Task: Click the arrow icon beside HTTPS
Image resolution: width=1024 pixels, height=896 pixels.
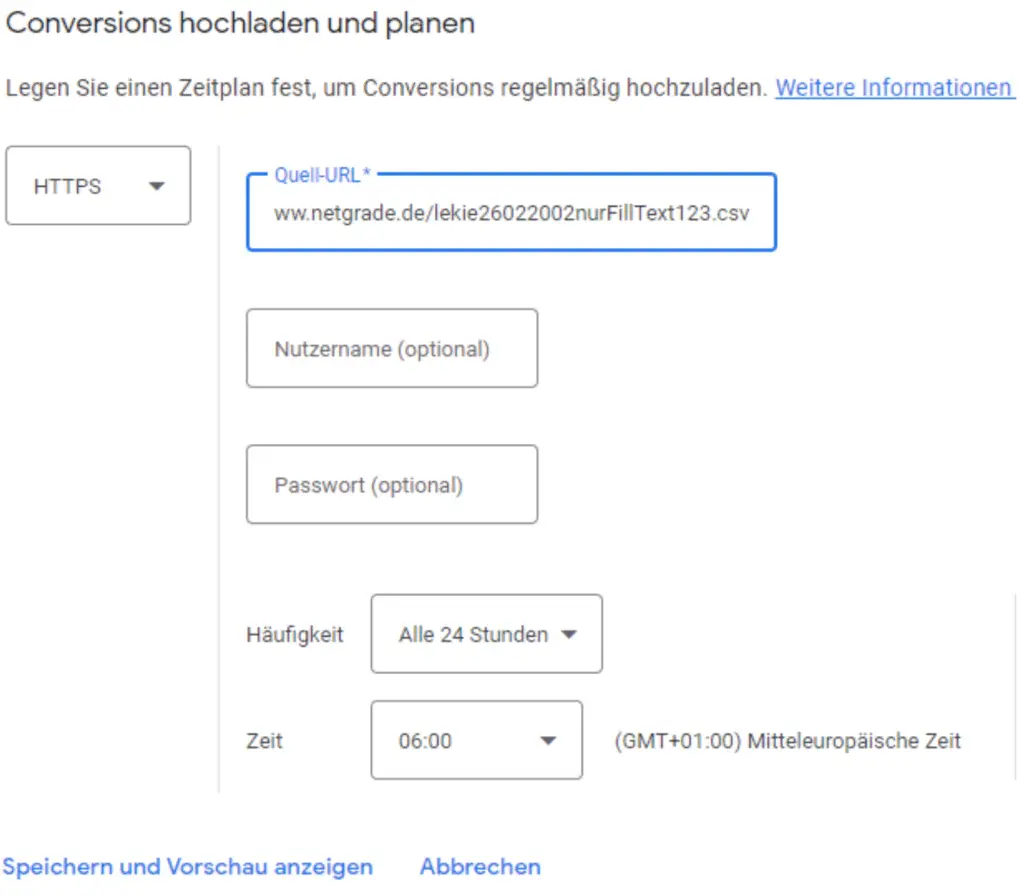Action: [156, 186]
